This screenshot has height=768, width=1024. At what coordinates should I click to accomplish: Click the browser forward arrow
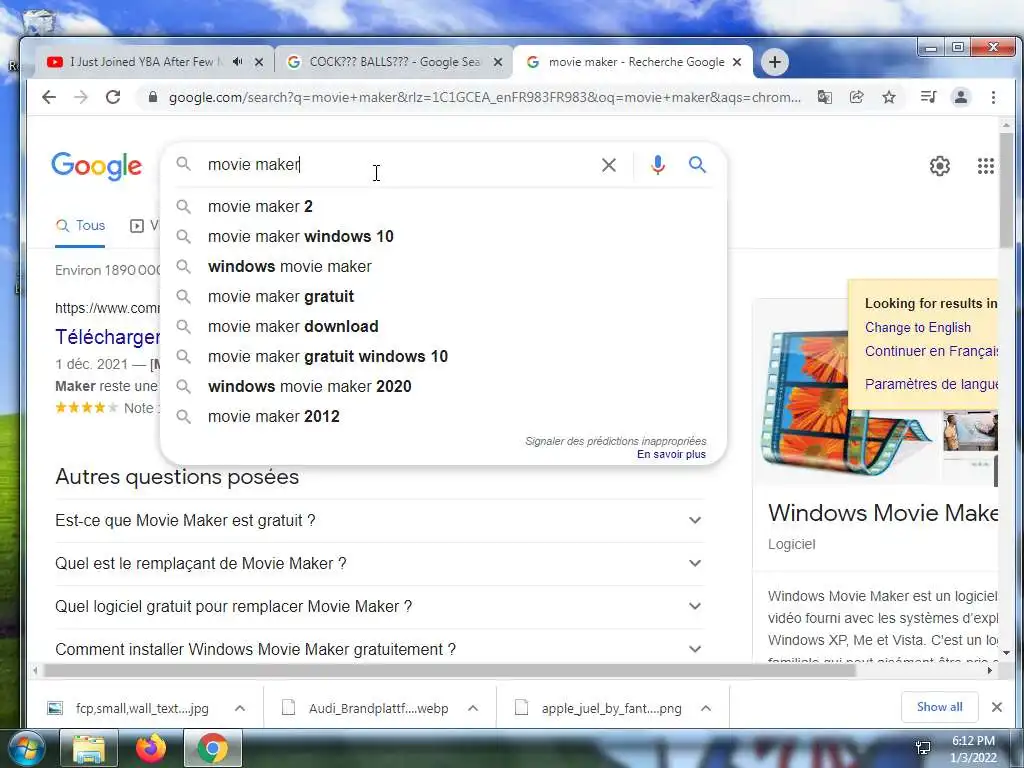[81, 97]
